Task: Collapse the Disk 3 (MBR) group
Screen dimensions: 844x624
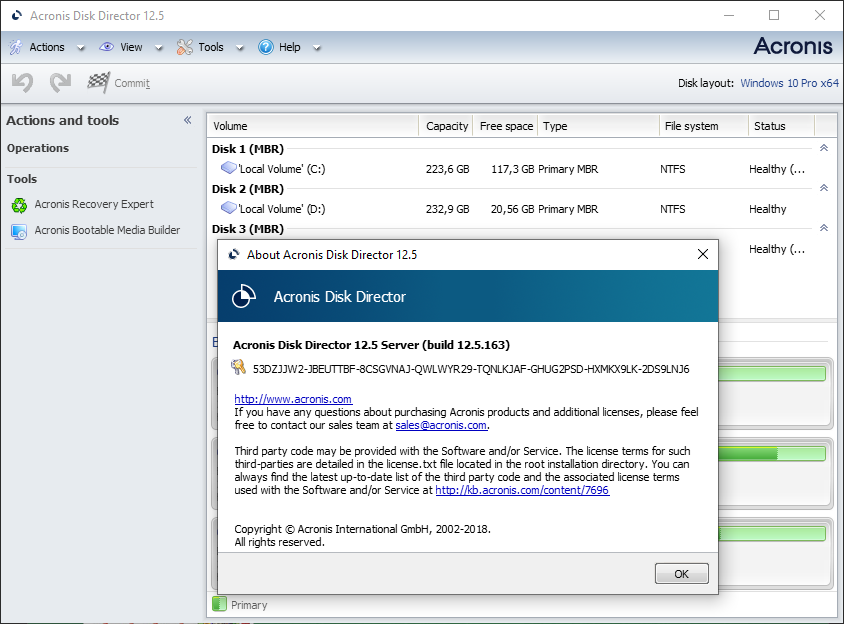Action: [x=824, y=228]
